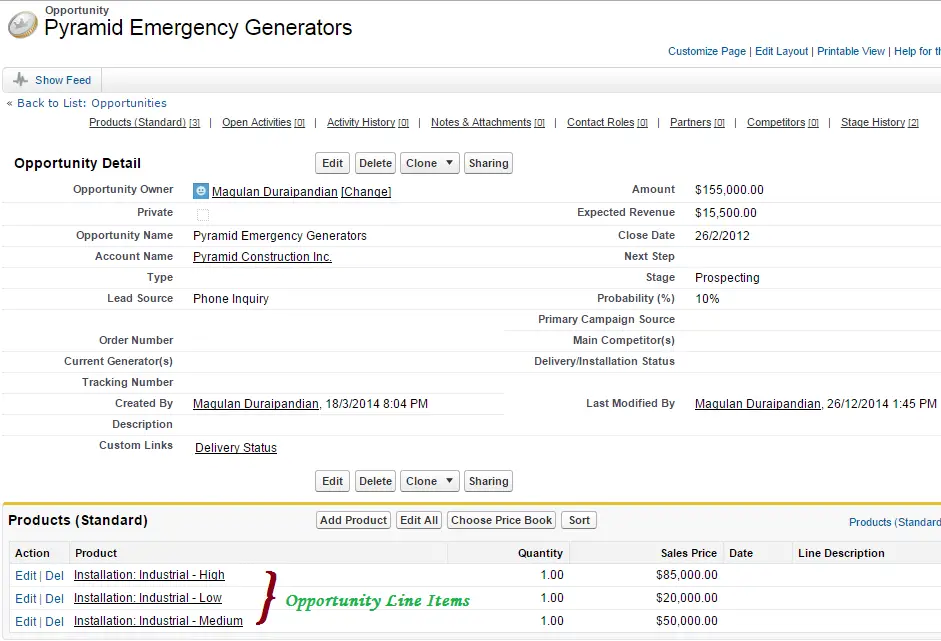
Task: Click the $20,000.00 sales price cell
Action: pos(687,598)
